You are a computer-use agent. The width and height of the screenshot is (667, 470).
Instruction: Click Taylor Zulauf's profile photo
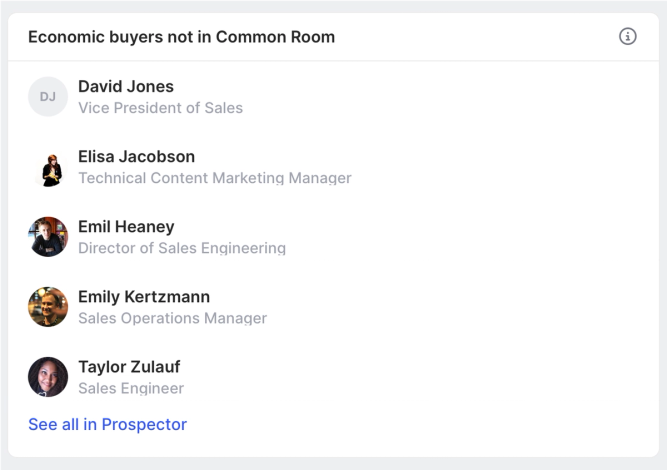click(48, 377)
